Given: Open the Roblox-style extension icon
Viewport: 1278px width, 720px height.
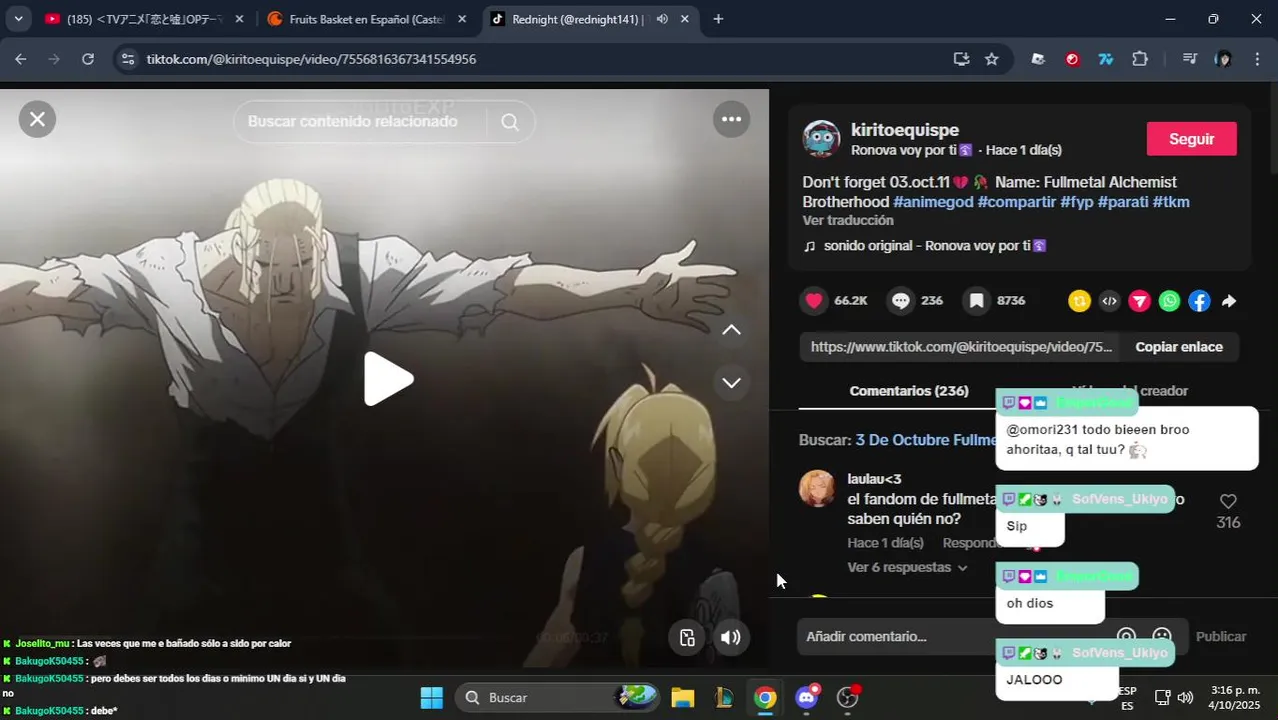Looking at the screenshot, I should (x=1038, y=59).
